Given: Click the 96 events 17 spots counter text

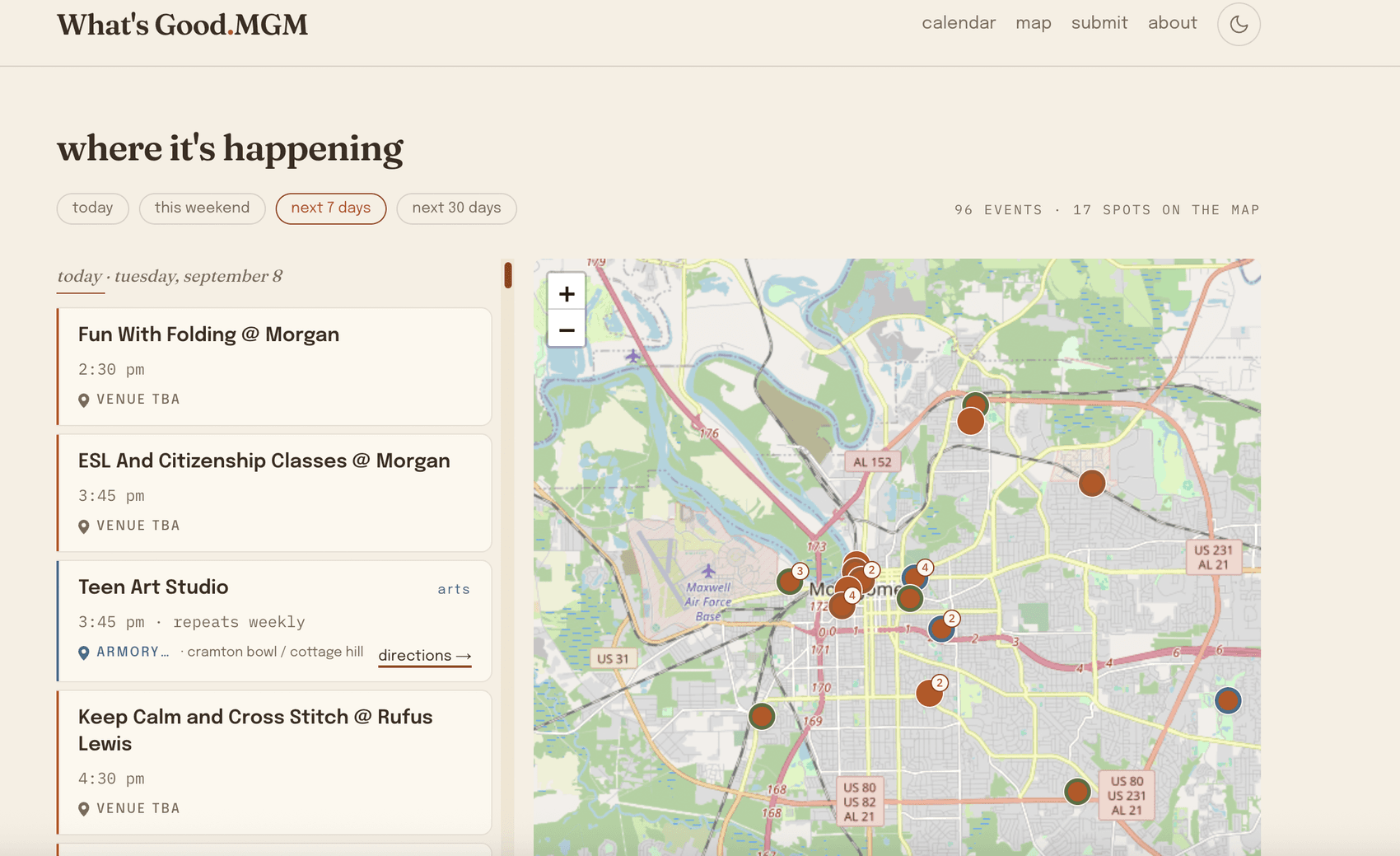Looking at the screenshot, I should click(x=1107, y=210).
